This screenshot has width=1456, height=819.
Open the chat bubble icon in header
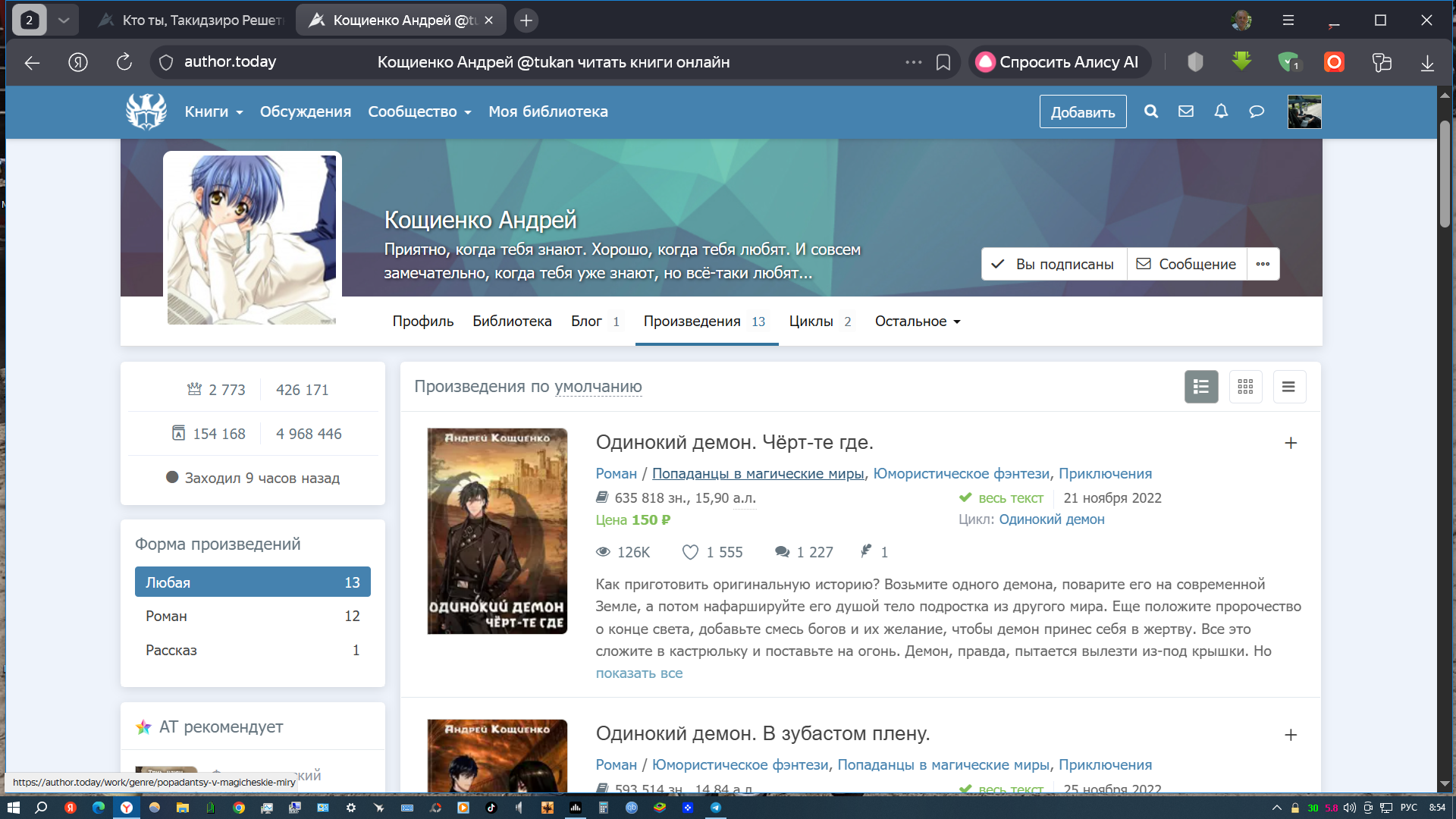click(1257, 111)
